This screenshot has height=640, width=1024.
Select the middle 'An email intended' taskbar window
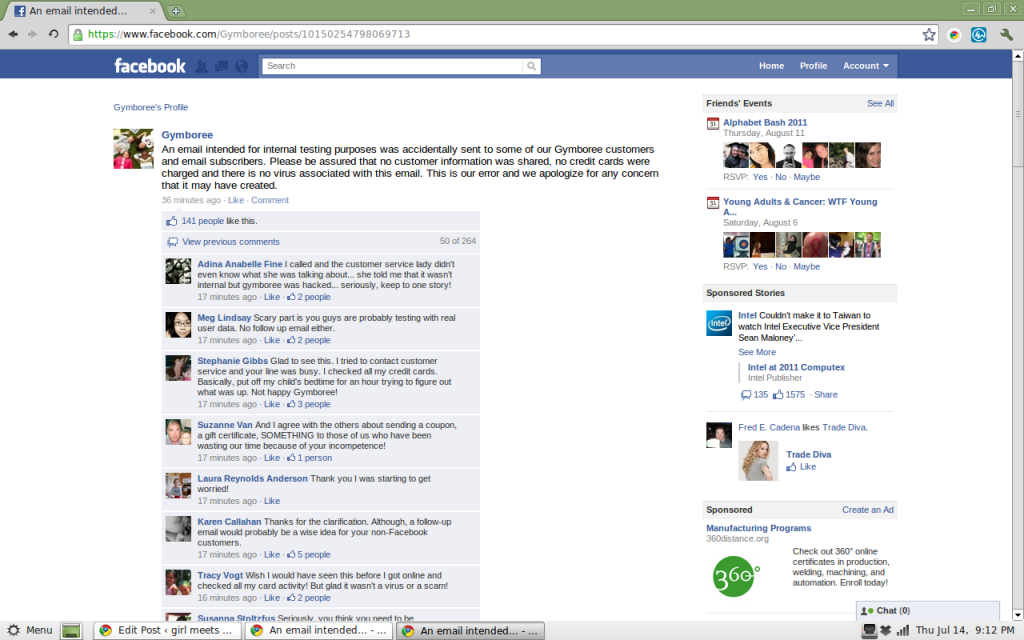click(320, 630)
